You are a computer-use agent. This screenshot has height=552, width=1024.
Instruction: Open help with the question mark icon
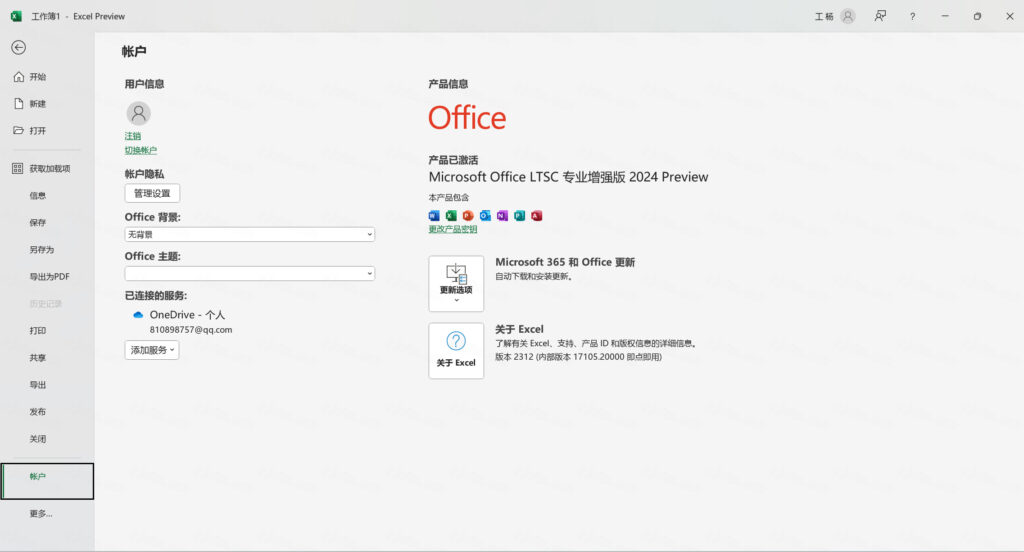[x=912, y=16]
